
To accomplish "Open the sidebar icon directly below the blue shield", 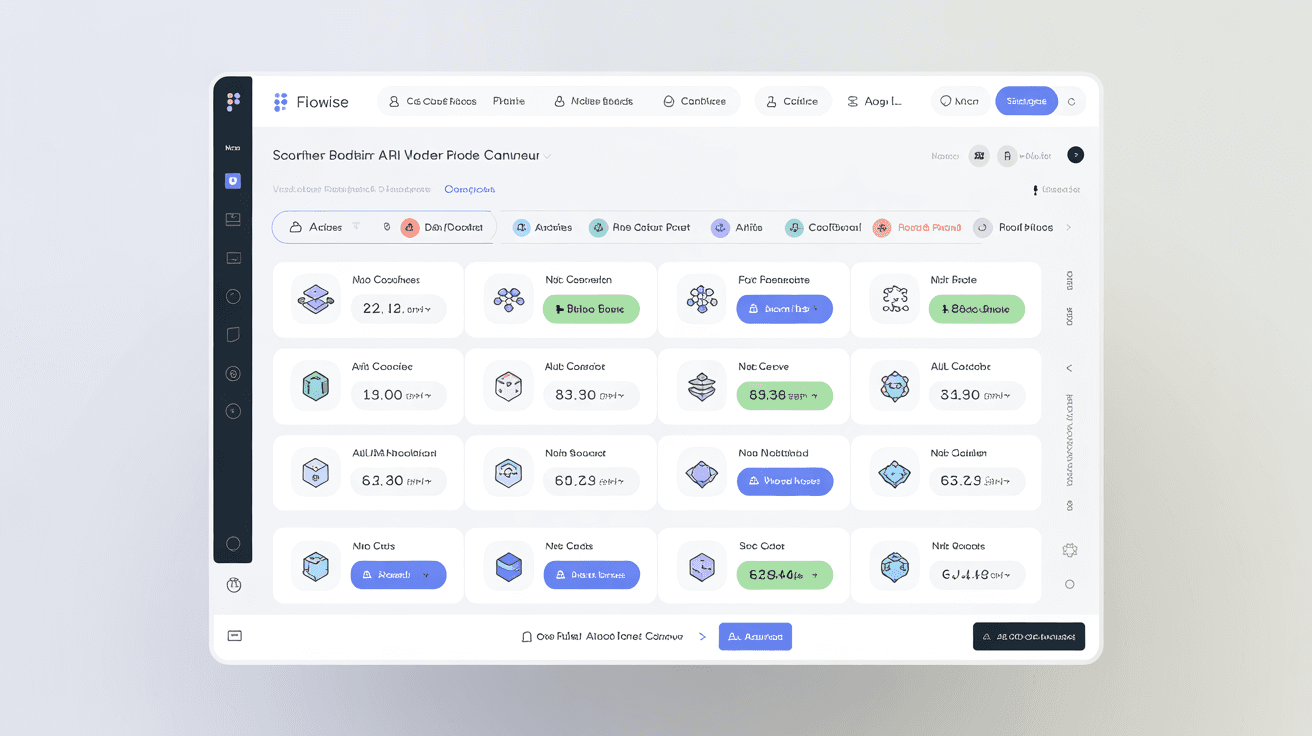I will click(233, 219).
